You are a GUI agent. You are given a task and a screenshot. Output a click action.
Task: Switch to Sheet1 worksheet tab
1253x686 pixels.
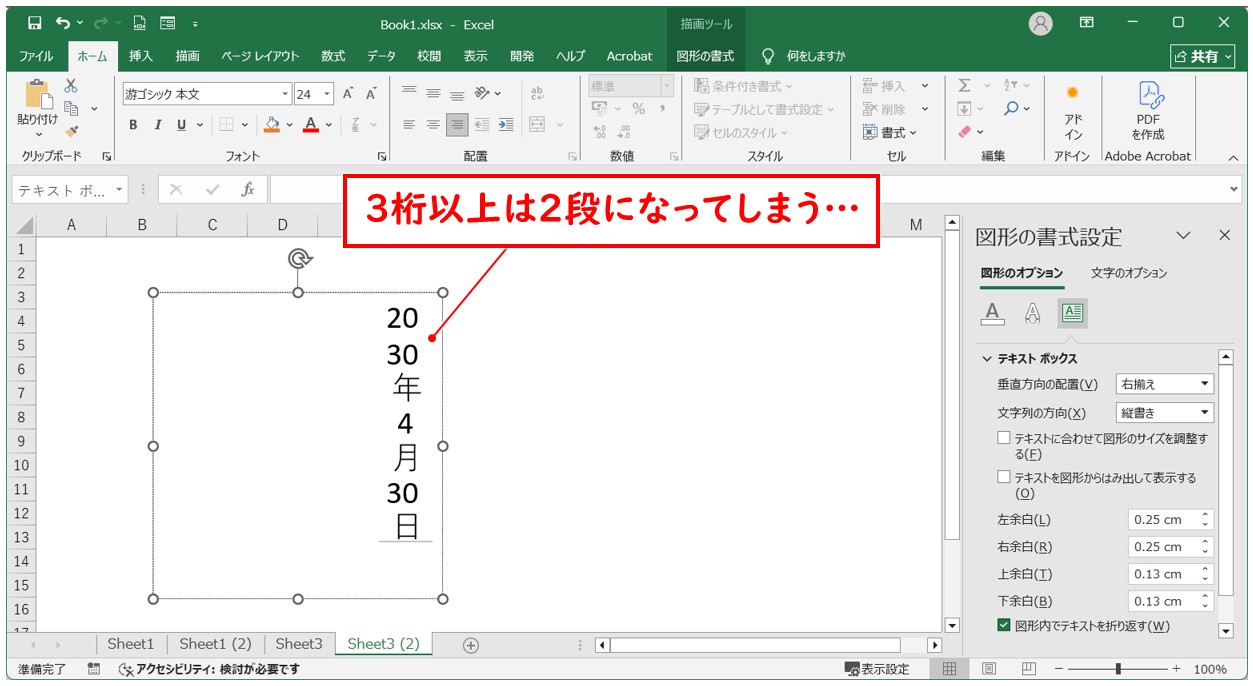tap(131, 644)
